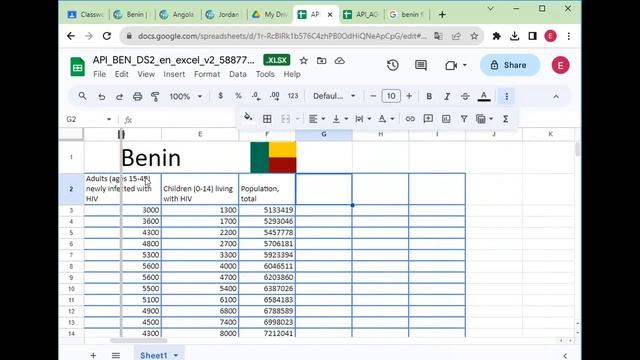Click the font size field
Screen dimensions: 640x360
pyautogui.click(x=391, y=96)
